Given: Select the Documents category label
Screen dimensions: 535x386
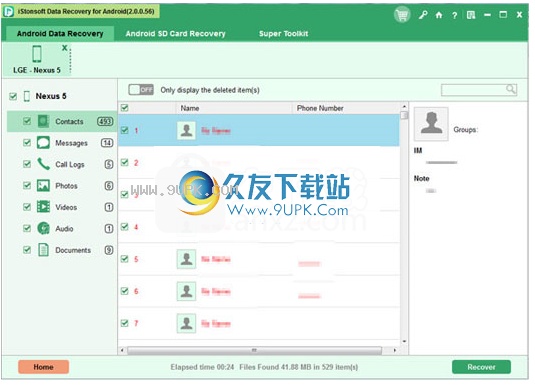Looking at the screenshot, I should pyautogui.click(x=73, y=250).
